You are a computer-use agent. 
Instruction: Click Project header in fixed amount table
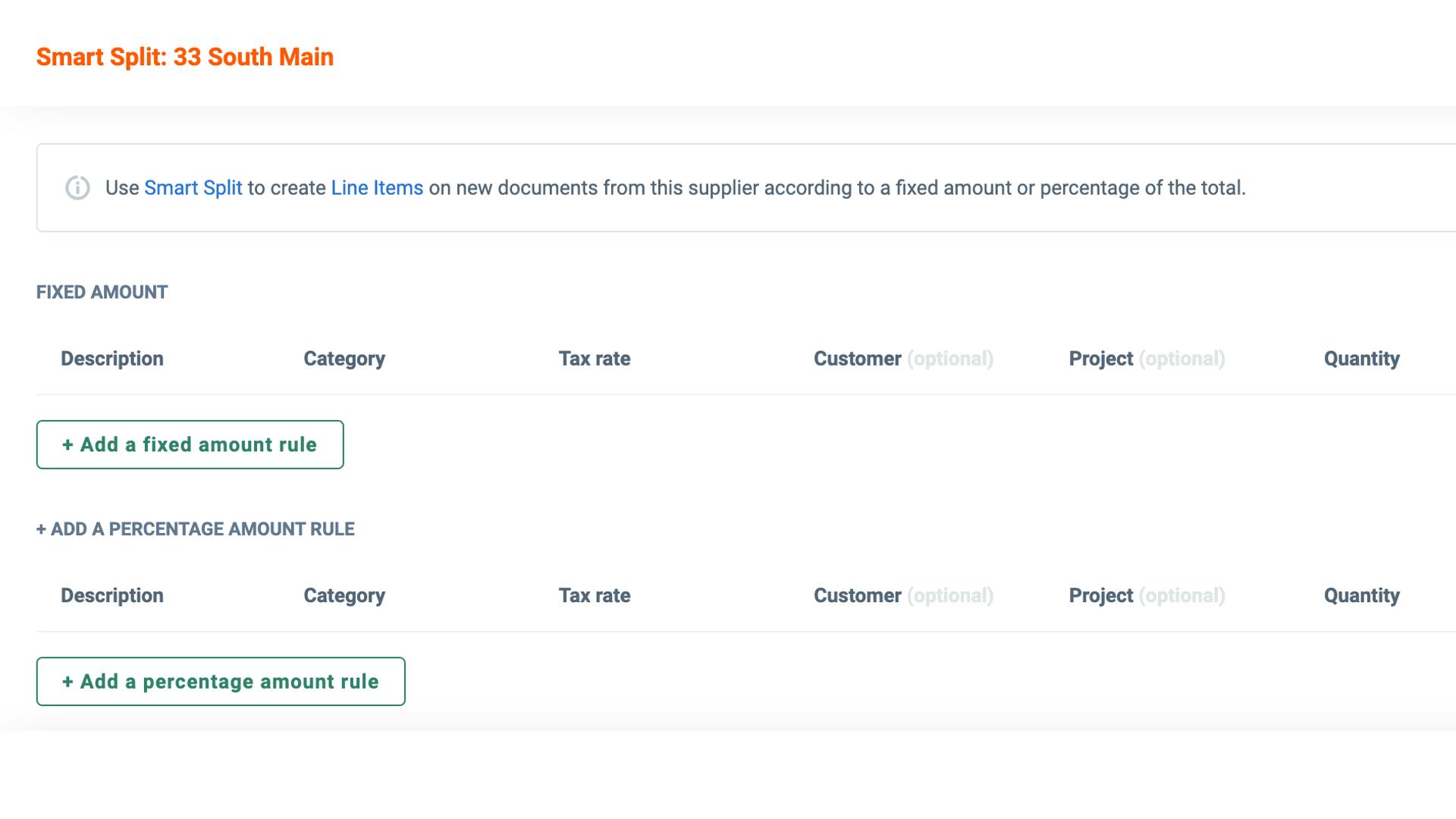[x=1147, y=359]
